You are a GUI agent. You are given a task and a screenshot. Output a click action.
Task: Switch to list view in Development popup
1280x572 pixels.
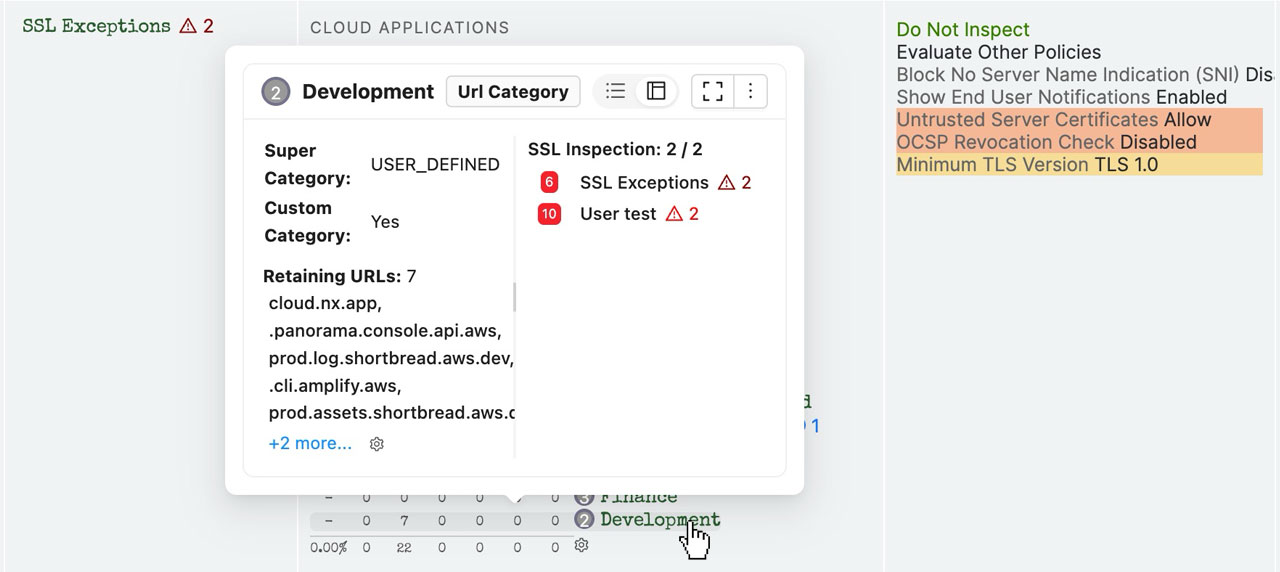[x=616, y=91]
